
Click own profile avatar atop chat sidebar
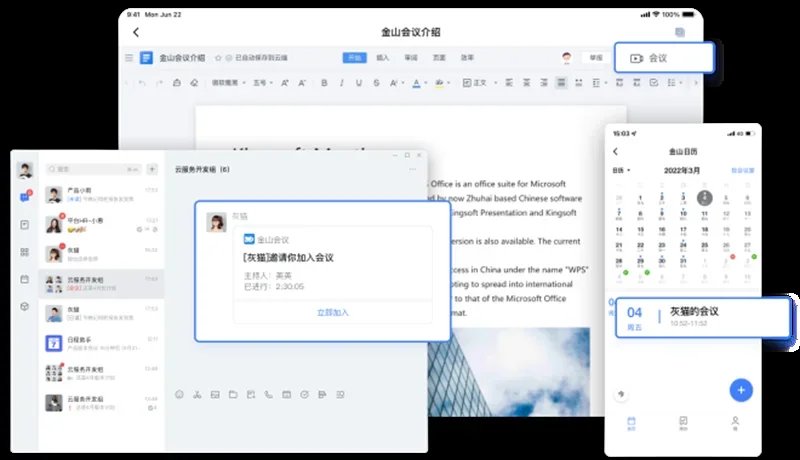point(25,170)
